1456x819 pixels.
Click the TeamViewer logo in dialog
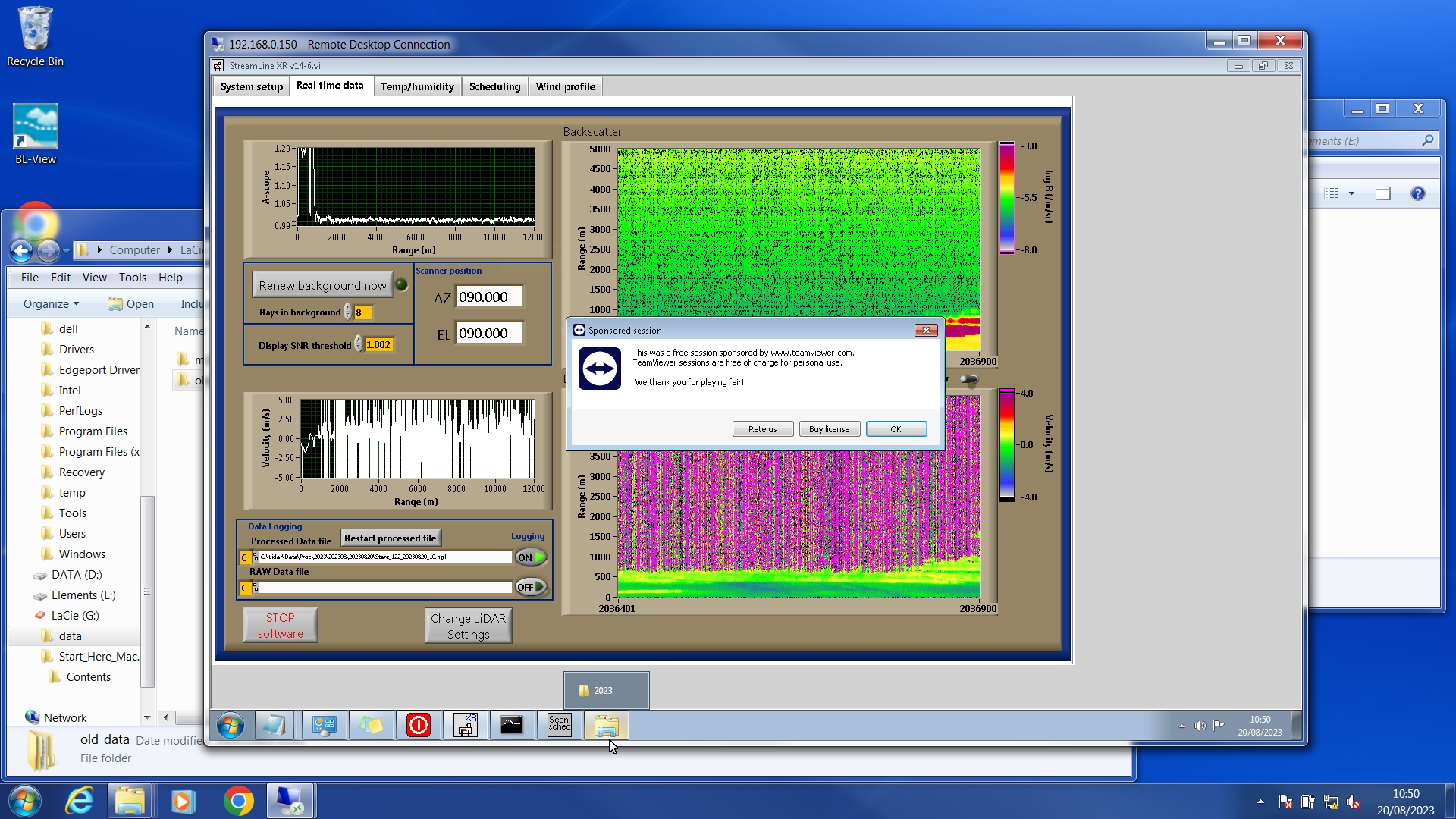(x=599, y=369)
